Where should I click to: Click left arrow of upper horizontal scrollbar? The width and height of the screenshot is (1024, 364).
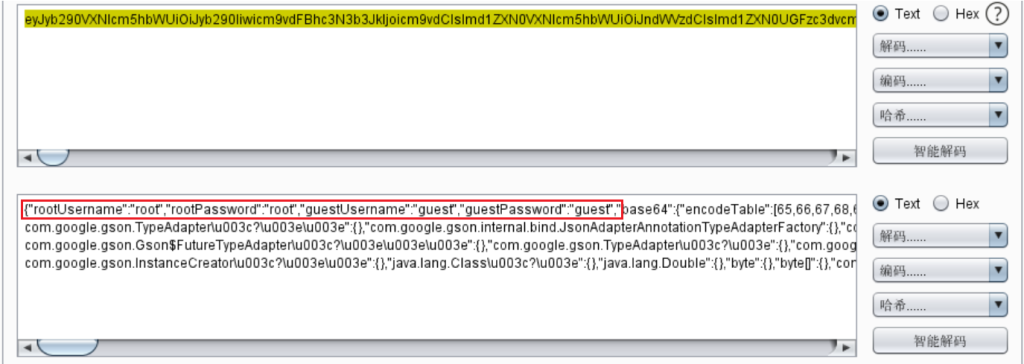click(x=27, y=157)
